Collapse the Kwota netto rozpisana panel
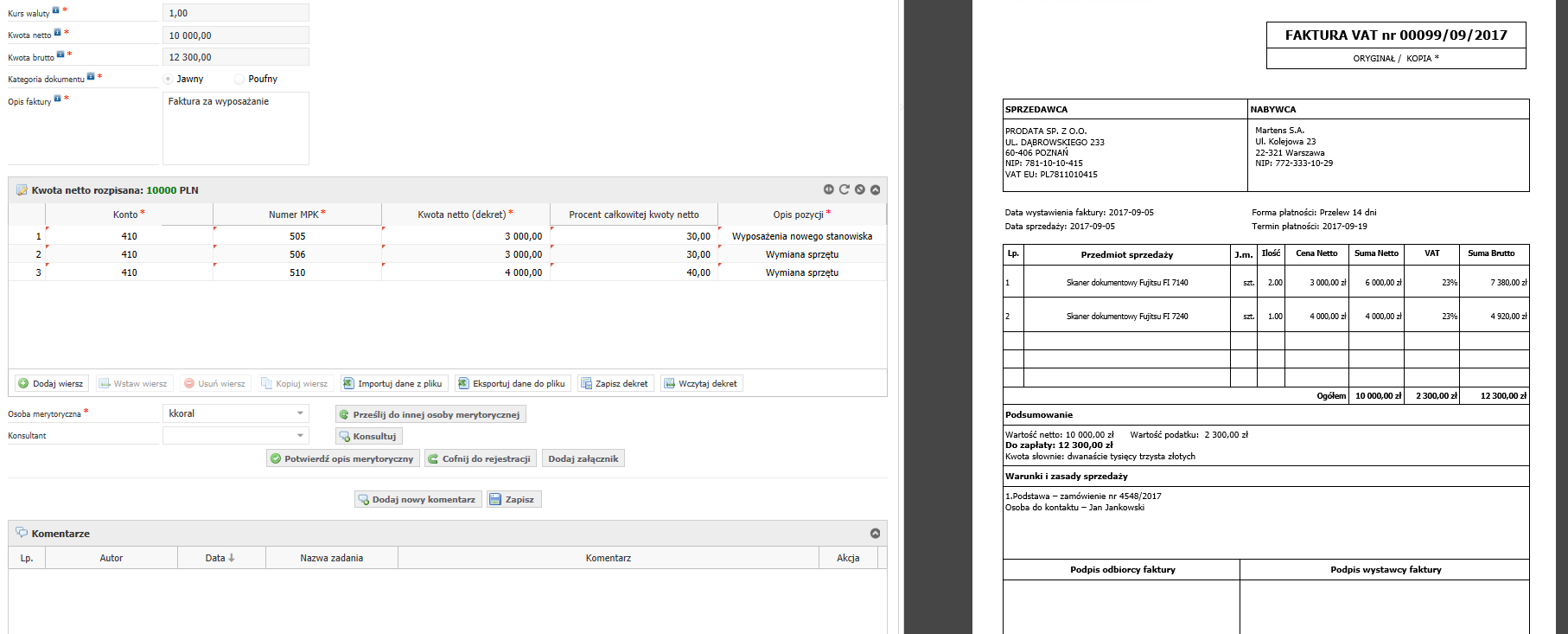This screenshot has height=634, width=1568. tap(875, 189)
